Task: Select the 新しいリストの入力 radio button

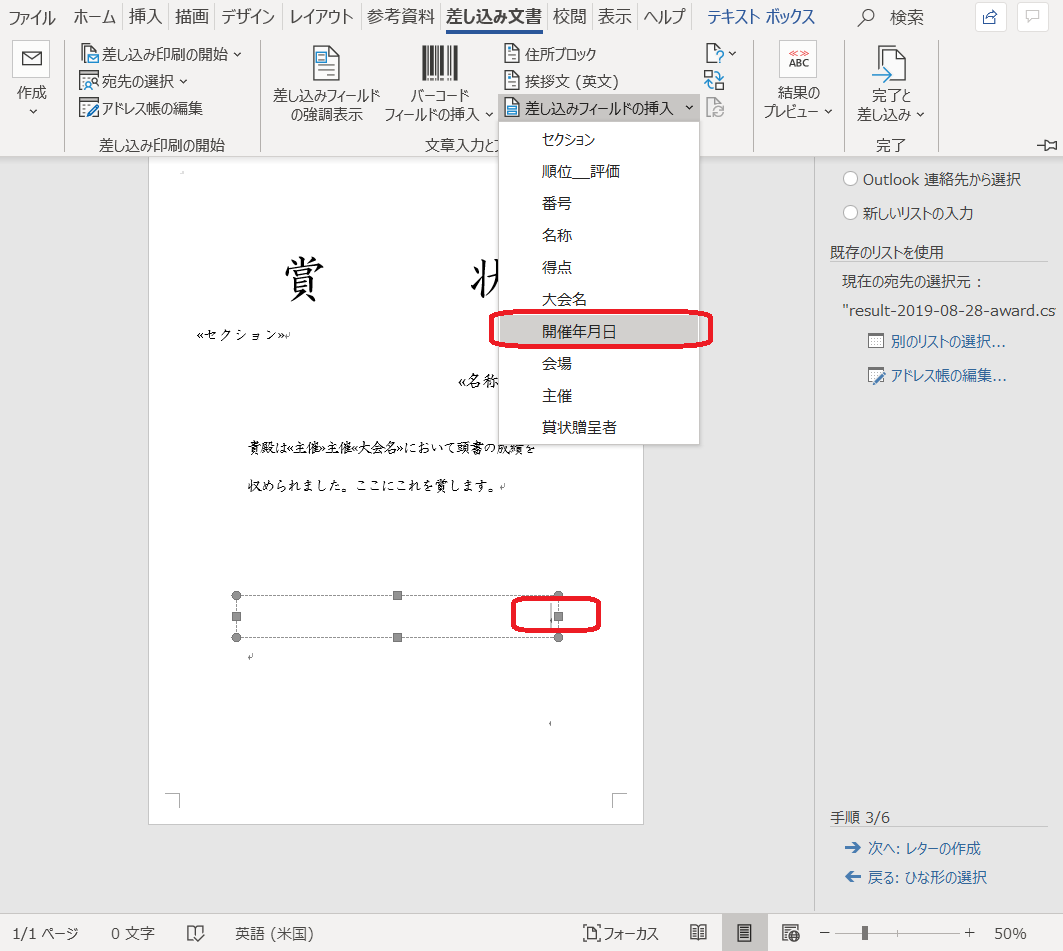Action: 850,213
